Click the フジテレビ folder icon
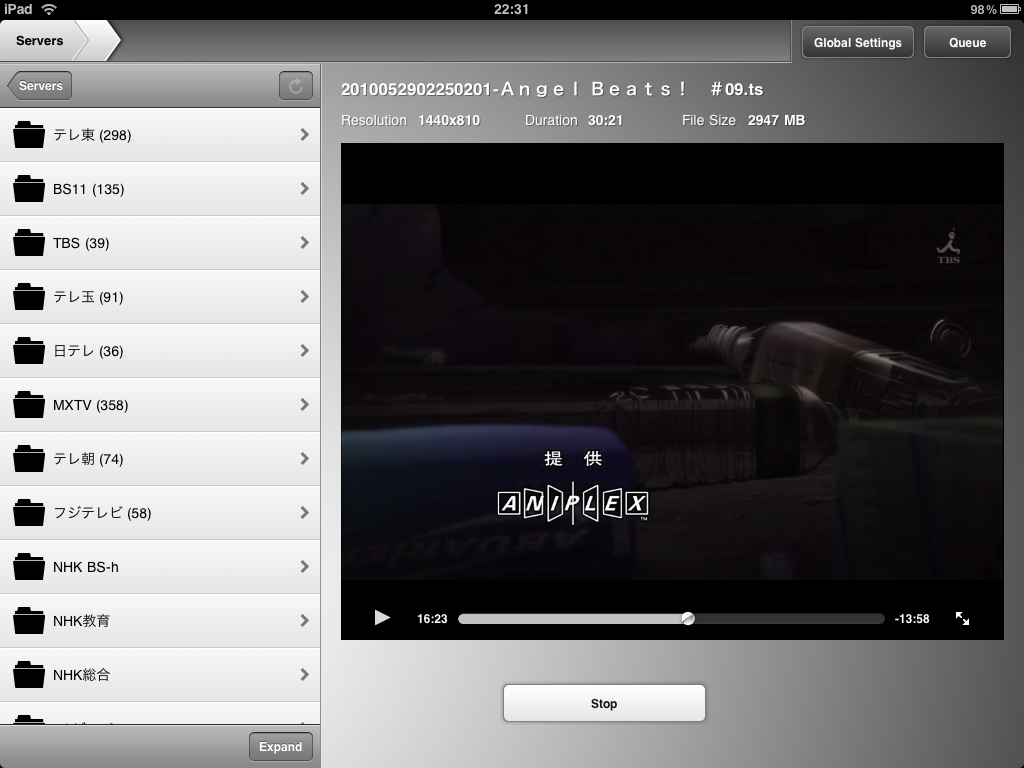This screenshot has width=1024, height=768. pos(29,513)
